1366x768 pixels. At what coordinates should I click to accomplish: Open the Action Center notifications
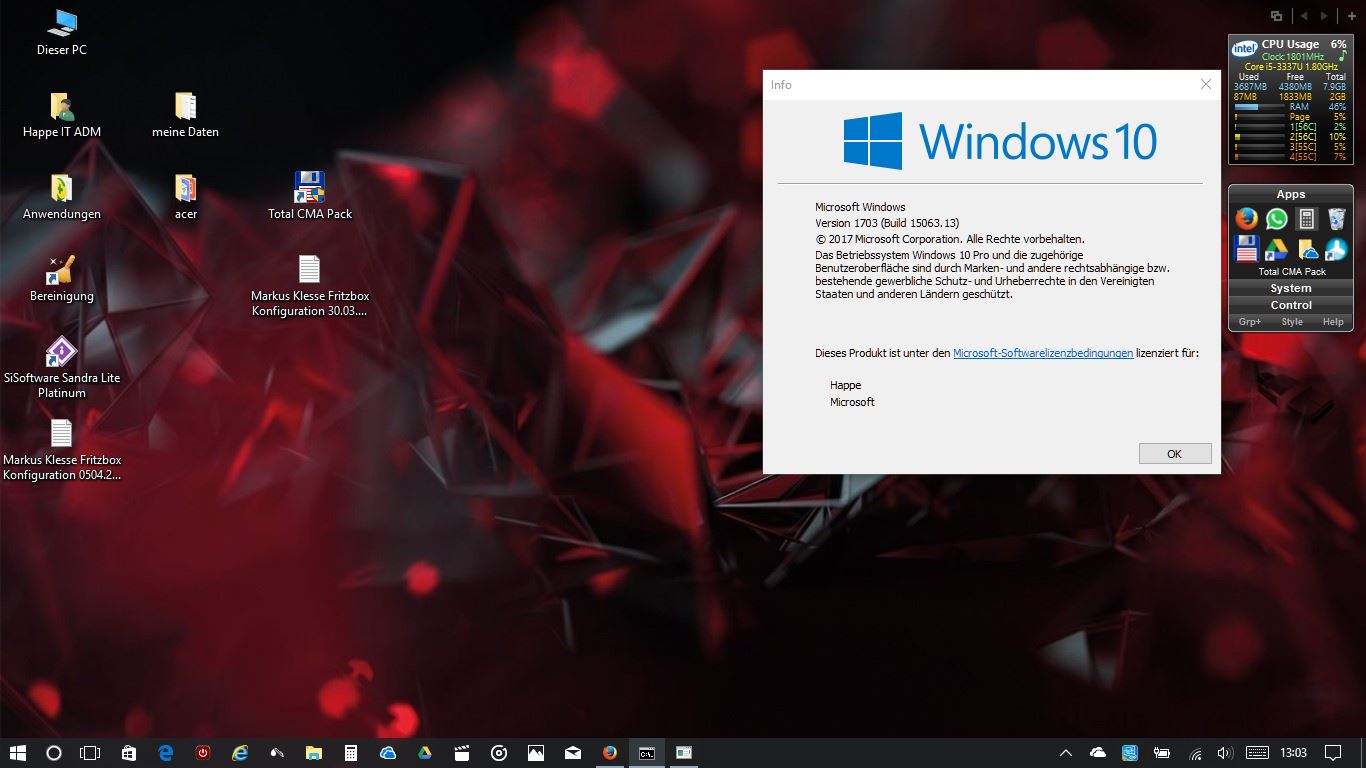pyautogui.click(x=1333, y=752)
